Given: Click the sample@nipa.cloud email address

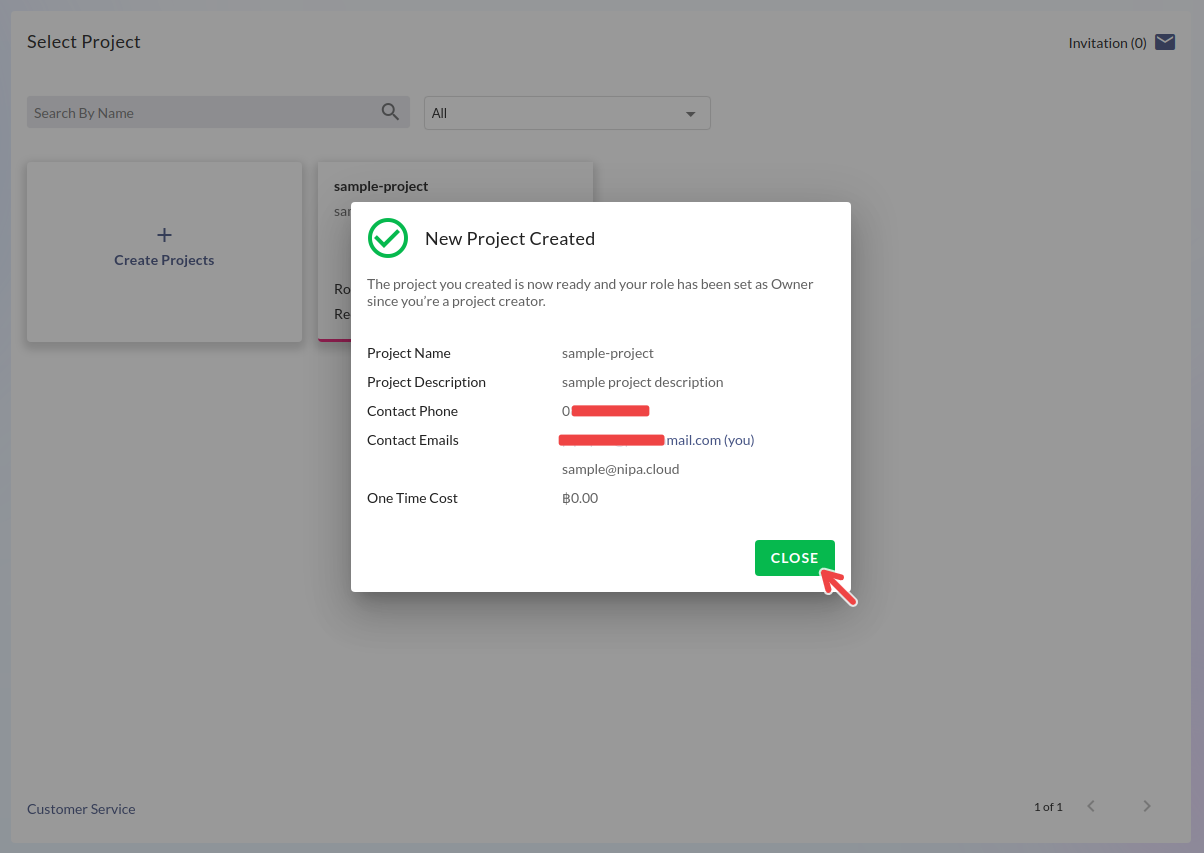Looking at the screenshot, I should click(x=620, y=469).
